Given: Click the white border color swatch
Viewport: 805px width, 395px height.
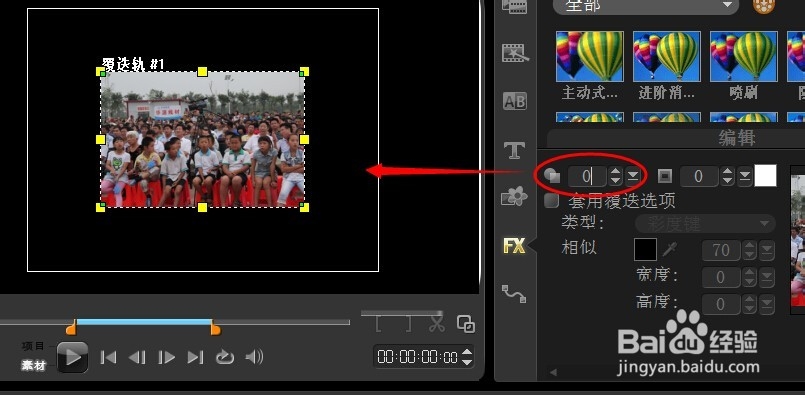Looking at the screenshot, I should coord(765,176).
